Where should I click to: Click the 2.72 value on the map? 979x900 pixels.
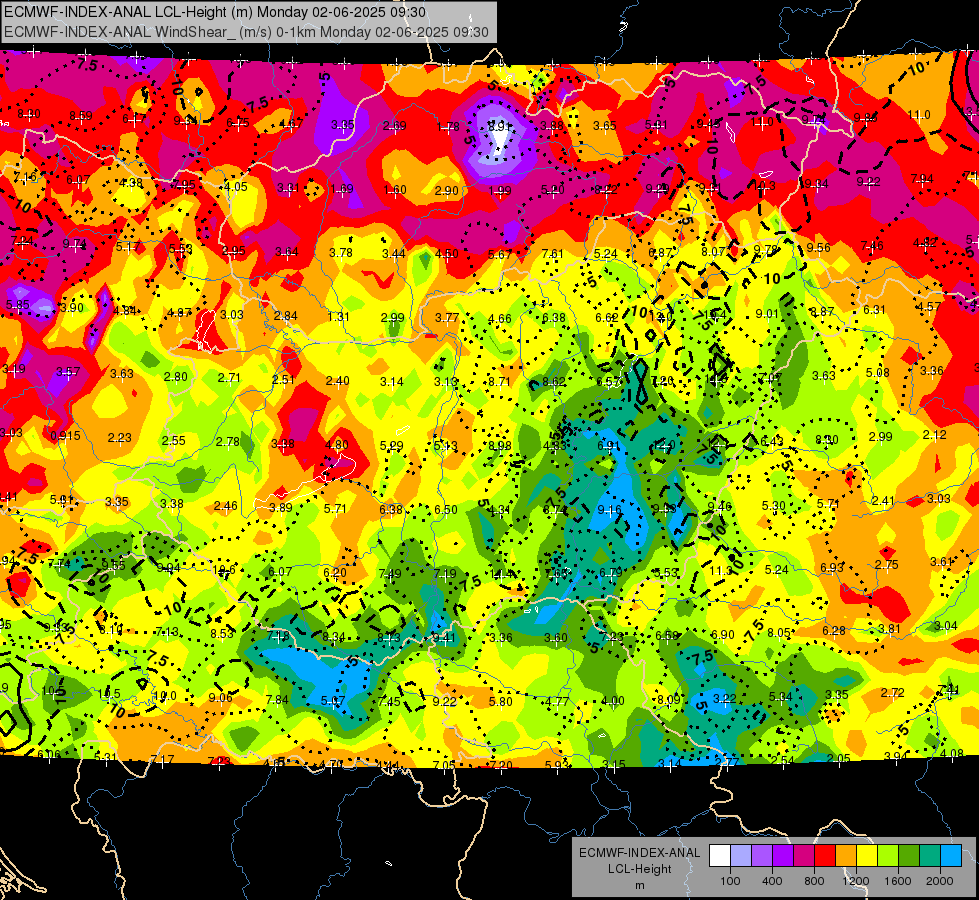pyautogui.click(x=893, y=693)
